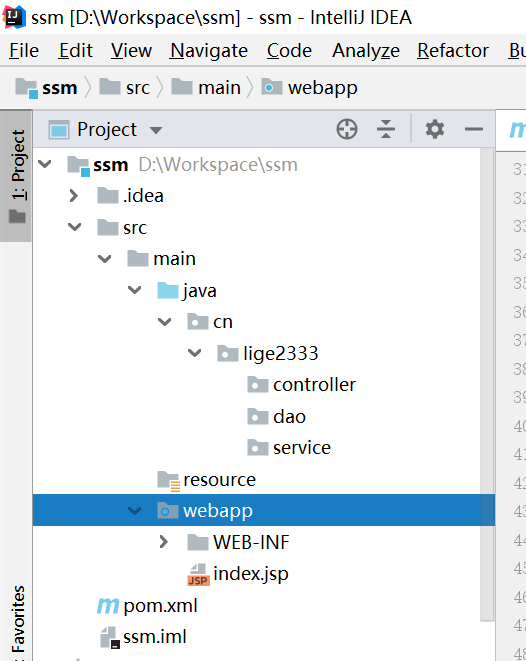This screenshot has height=661, width=526.
Task: Expand the WEB-INF folder
Action: click(164, 542)
